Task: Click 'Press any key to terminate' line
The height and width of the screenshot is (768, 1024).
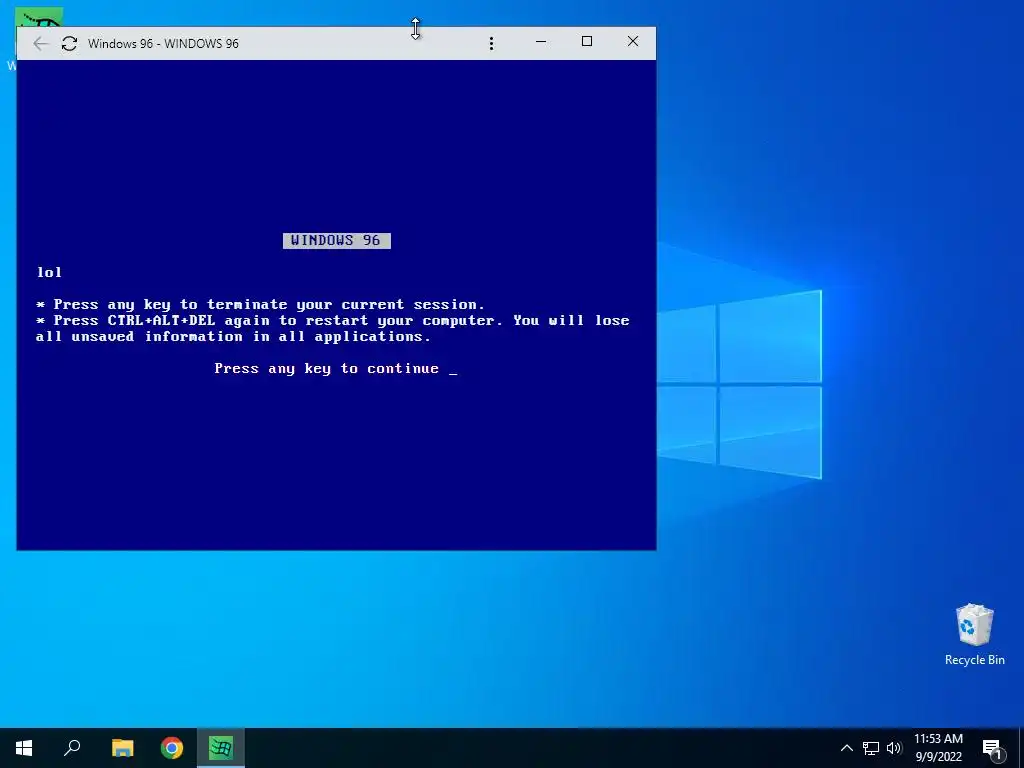Action: (261, 304)
